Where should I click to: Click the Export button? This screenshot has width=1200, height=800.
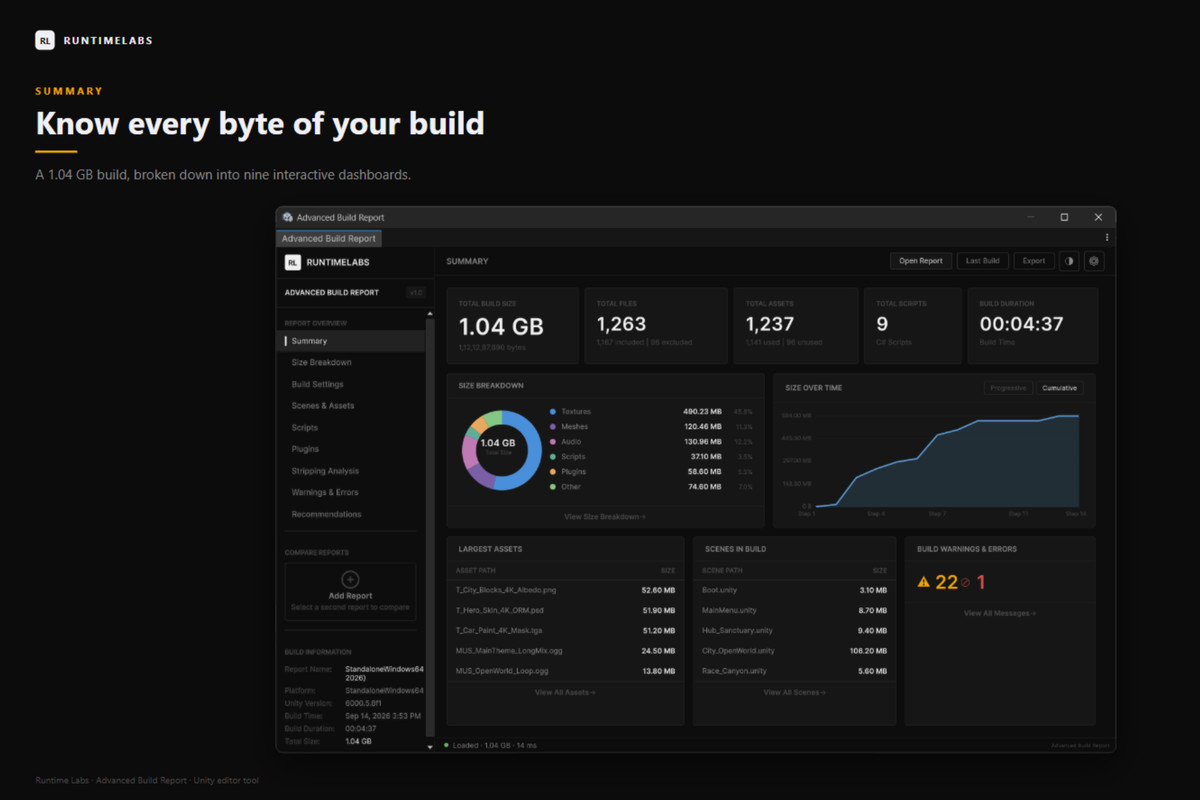(1034, 261)
